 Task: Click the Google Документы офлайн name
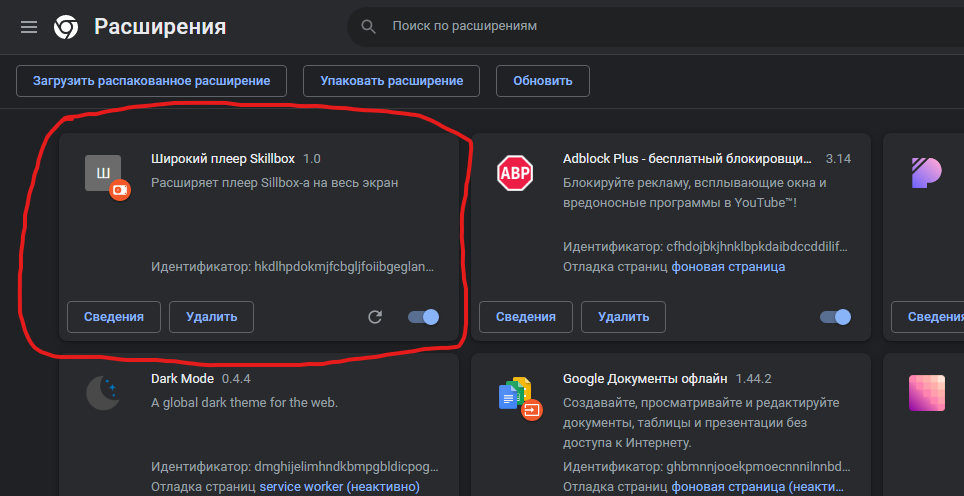coord(645,379)
